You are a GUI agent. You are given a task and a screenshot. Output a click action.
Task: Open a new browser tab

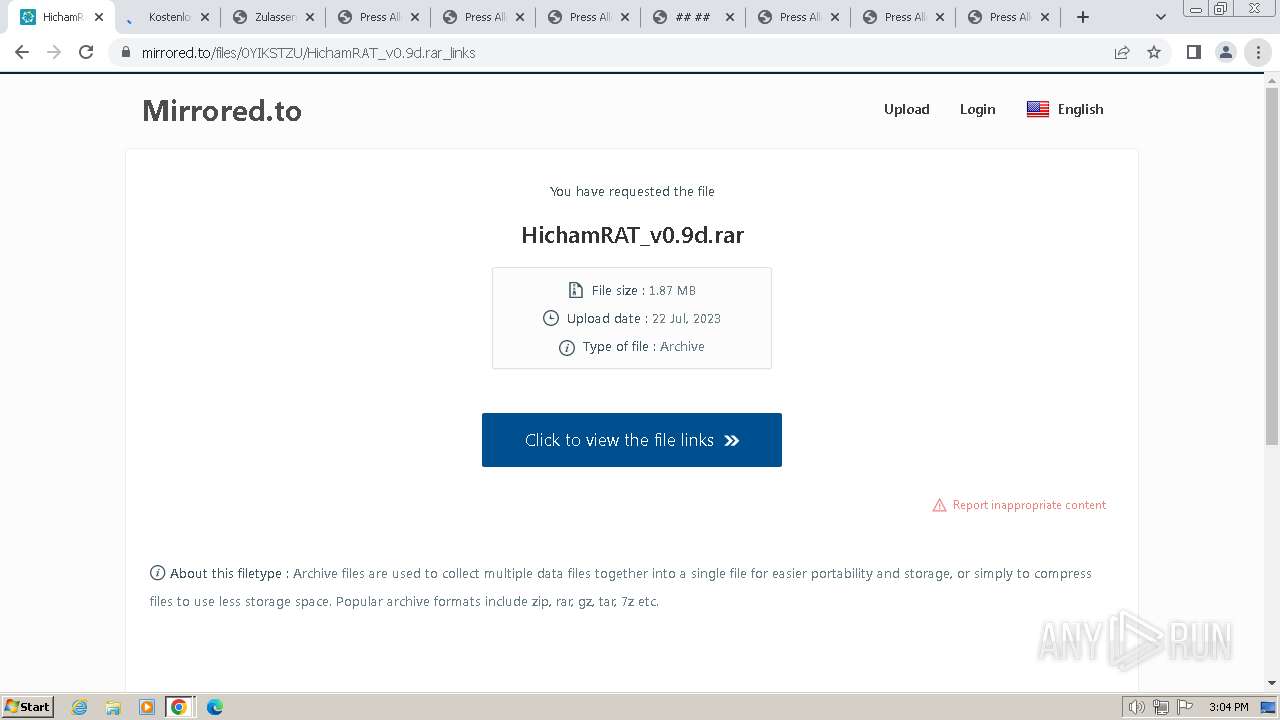coord(1083,17)
